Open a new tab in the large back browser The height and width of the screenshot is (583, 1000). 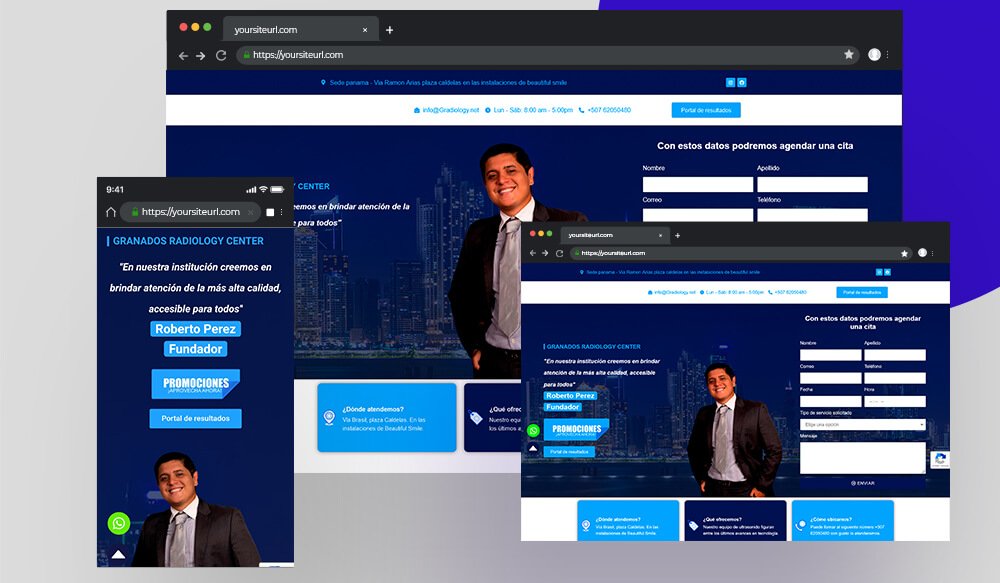389,30
